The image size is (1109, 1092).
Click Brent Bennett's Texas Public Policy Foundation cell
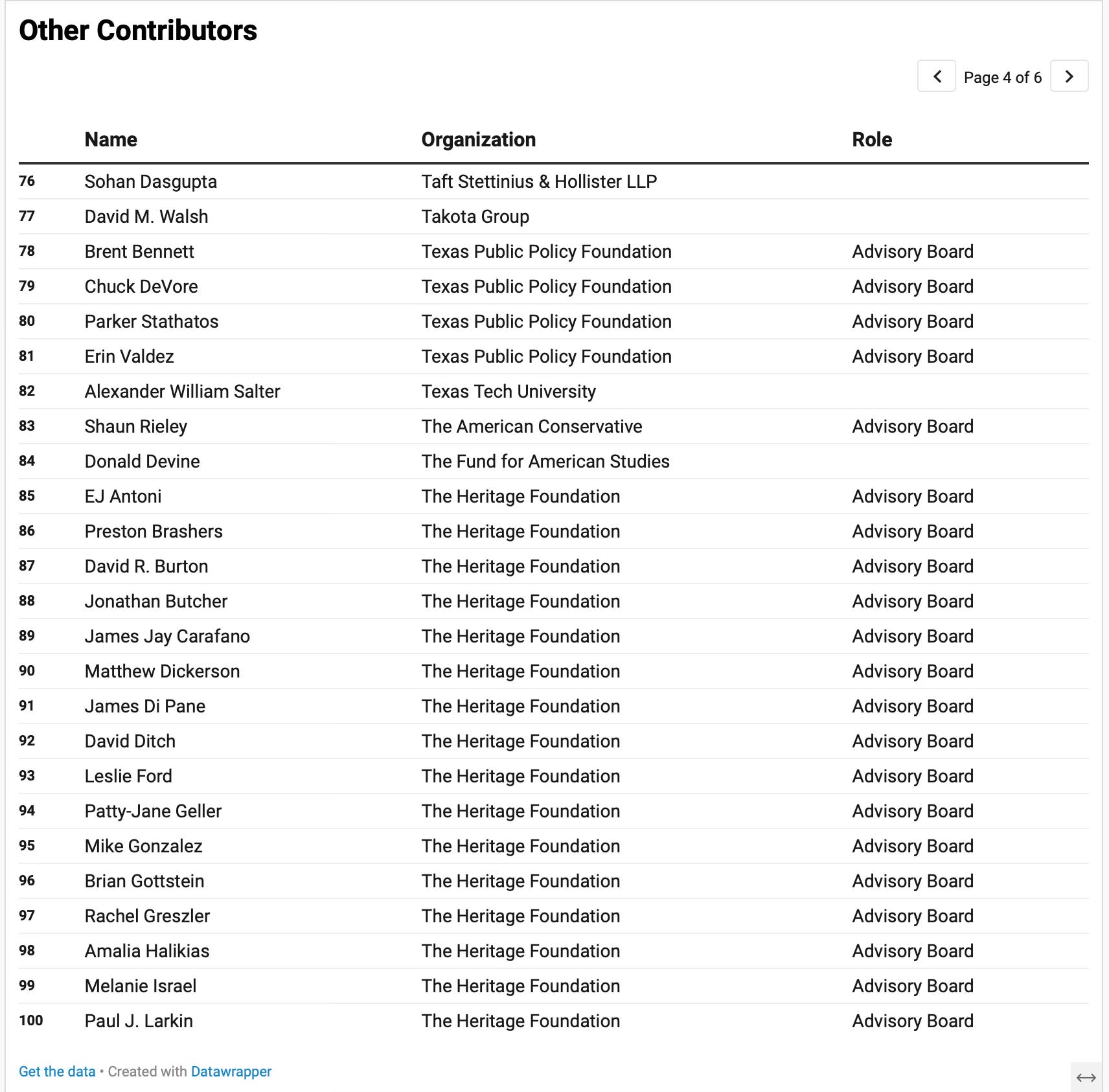(x=547, y=251)
